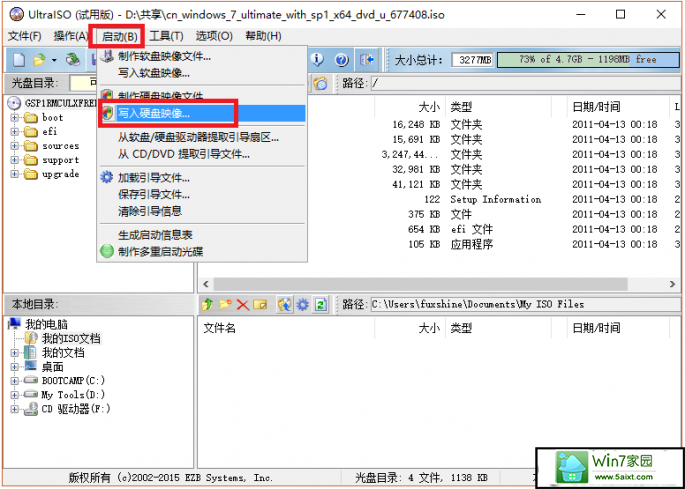Click the go-up folder icon in local toolbar
Screen dimensions: 685x489
tap(208, 304)
